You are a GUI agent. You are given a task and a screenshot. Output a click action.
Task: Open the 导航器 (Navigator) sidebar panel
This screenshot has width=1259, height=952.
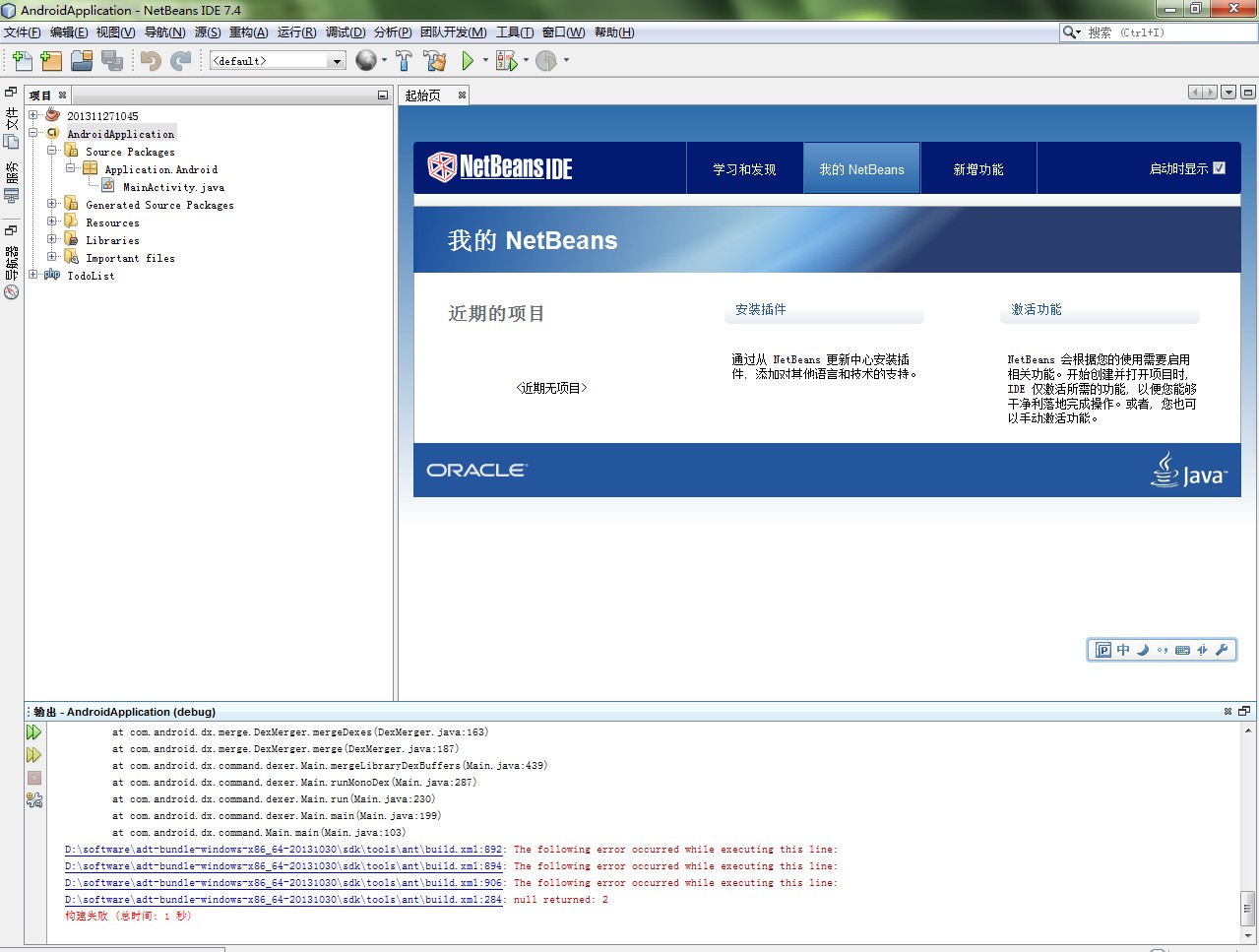pyautogui.click(x=12, y=272)
